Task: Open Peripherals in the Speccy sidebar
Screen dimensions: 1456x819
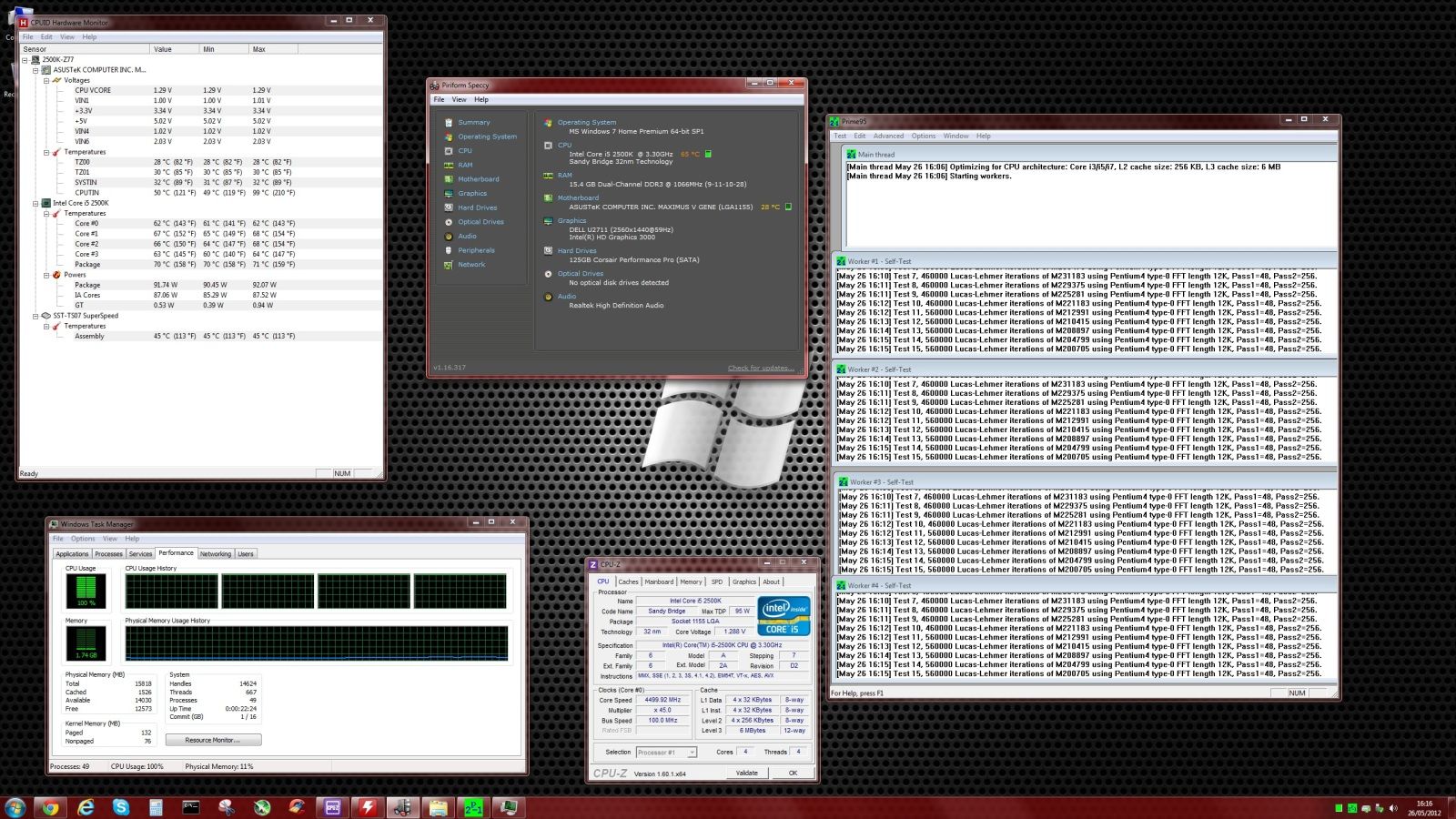Action: click(476, 250)
